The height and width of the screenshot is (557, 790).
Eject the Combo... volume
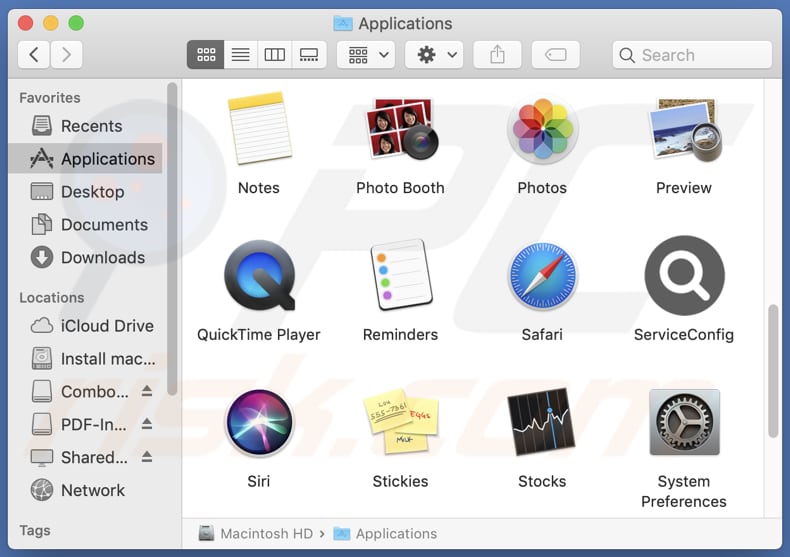click(147, 391)
